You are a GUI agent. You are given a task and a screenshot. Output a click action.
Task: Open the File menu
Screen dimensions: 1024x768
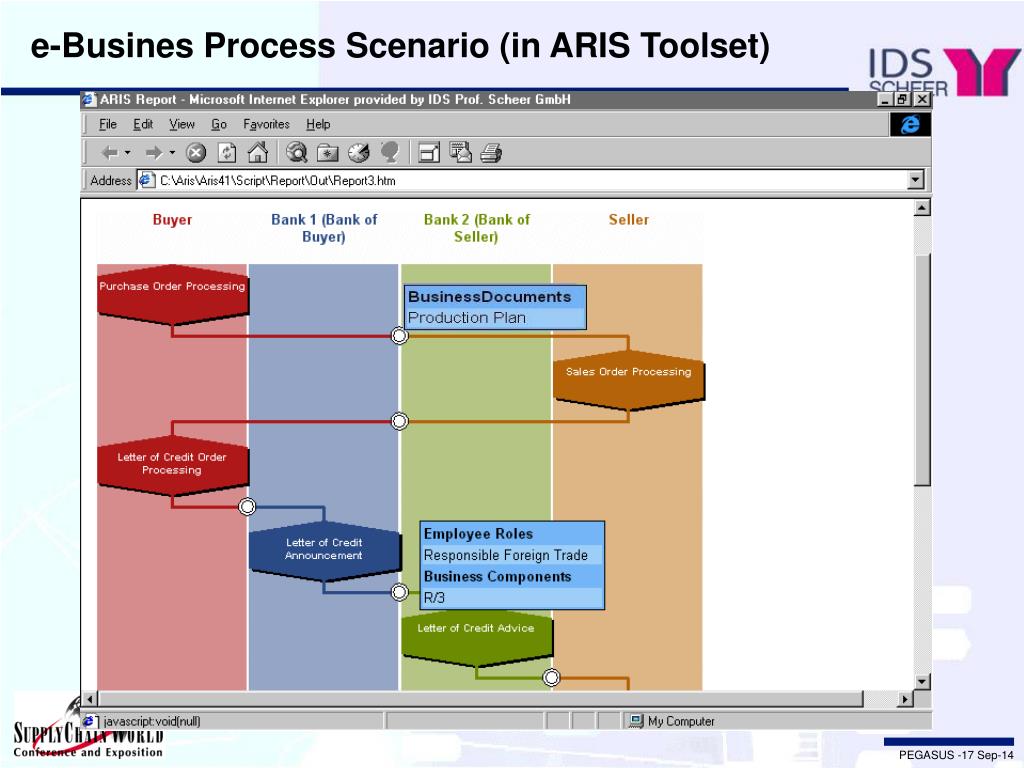click(108, 124)
